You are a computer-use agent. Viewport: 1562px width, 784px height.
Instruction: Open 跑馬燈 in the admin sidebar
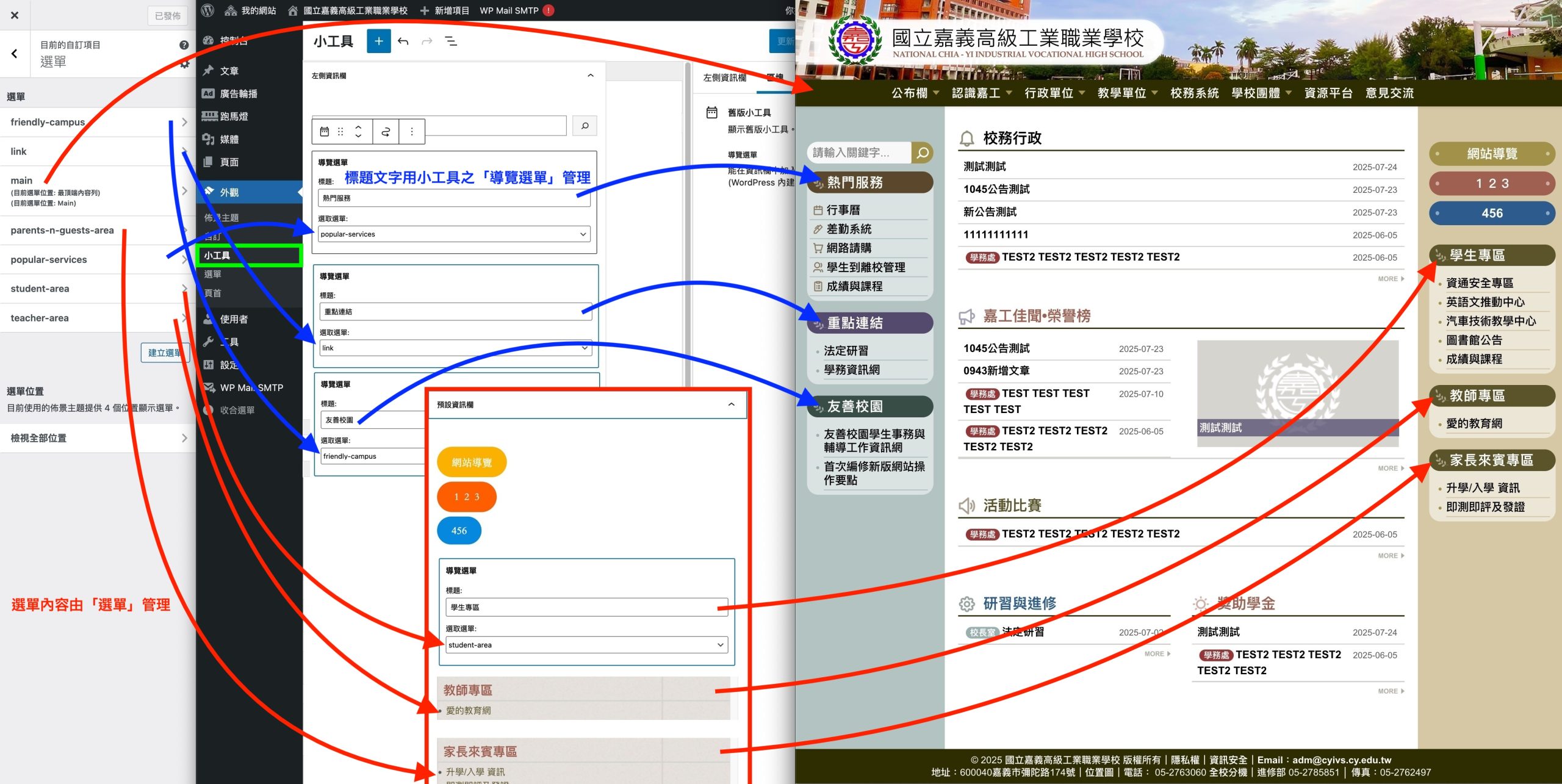pos(234,116)
